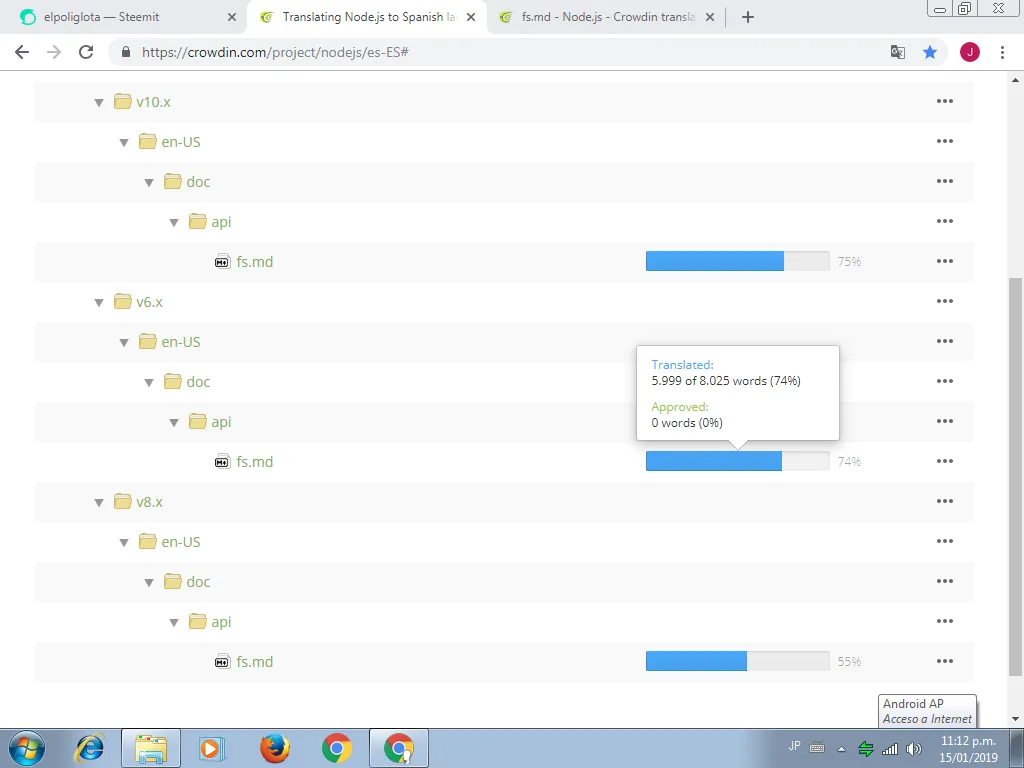Open options menu for v6.x folder row
This screenshot has width=1024, height=768.
click(944, 301)
